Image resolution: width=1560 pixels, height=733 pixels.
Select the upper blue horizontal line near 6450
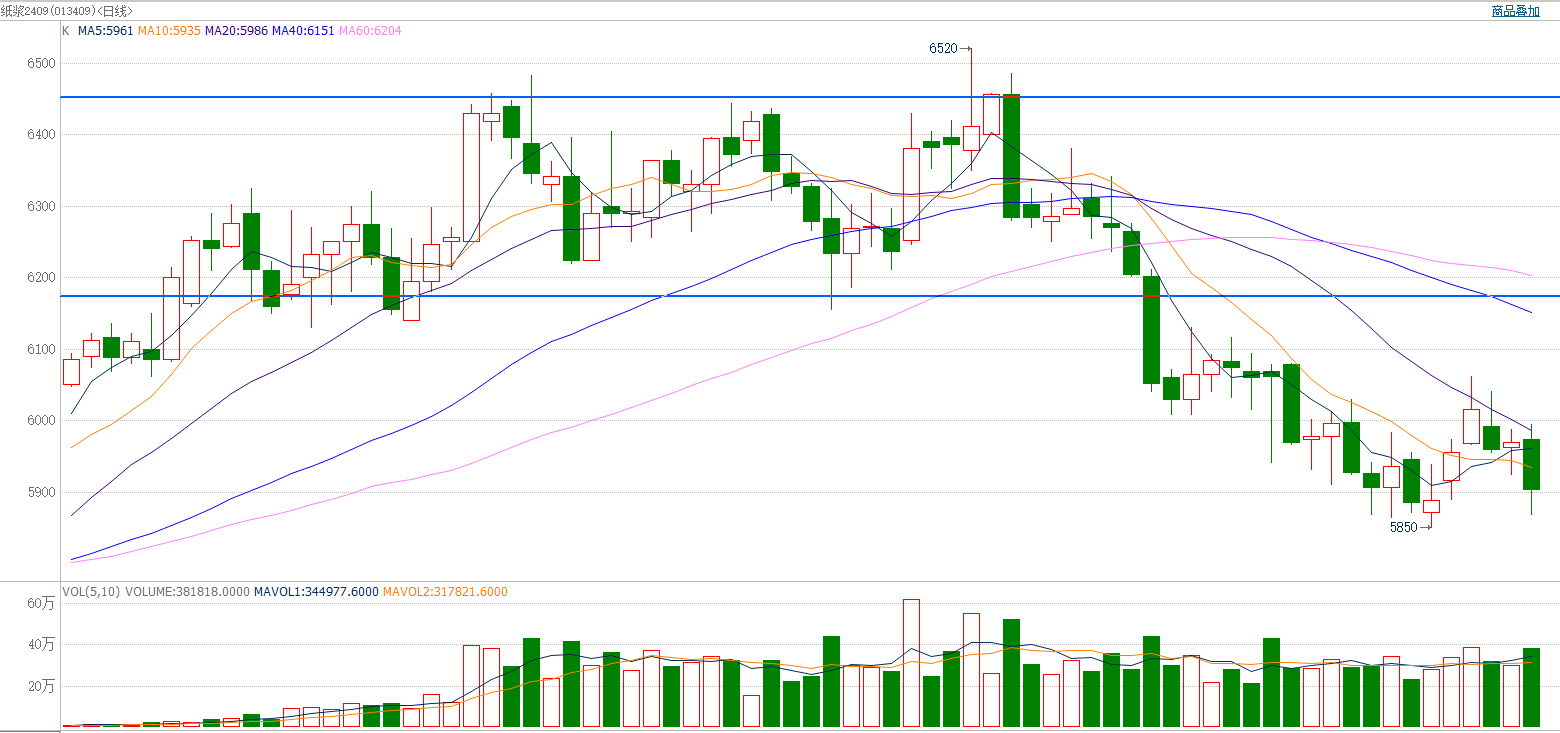[x=810, y=97]
